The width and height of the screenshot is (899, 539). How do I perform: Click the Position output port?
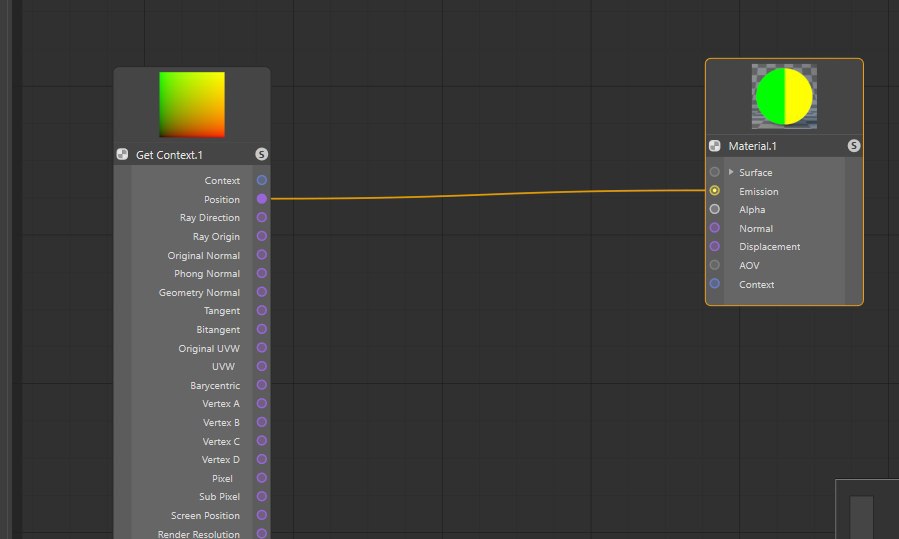[x=261, y=199]
